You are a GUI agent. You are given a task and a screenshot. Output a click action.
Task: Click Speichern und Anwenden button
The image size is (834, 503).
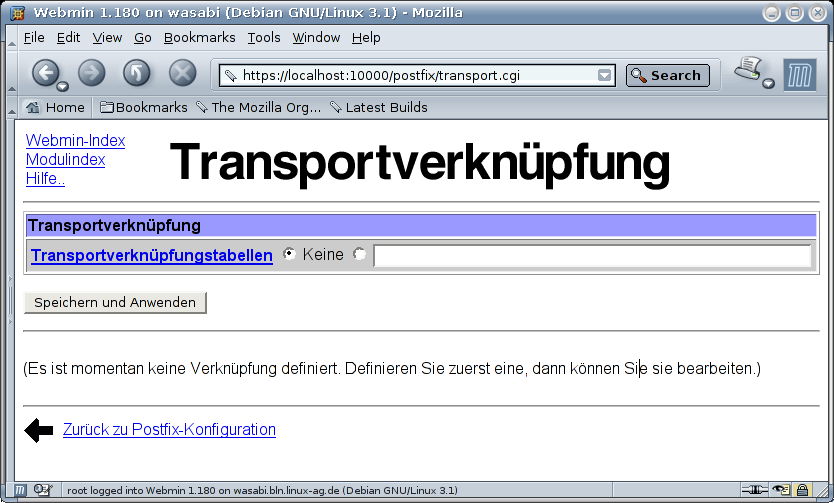pos(115,303)
